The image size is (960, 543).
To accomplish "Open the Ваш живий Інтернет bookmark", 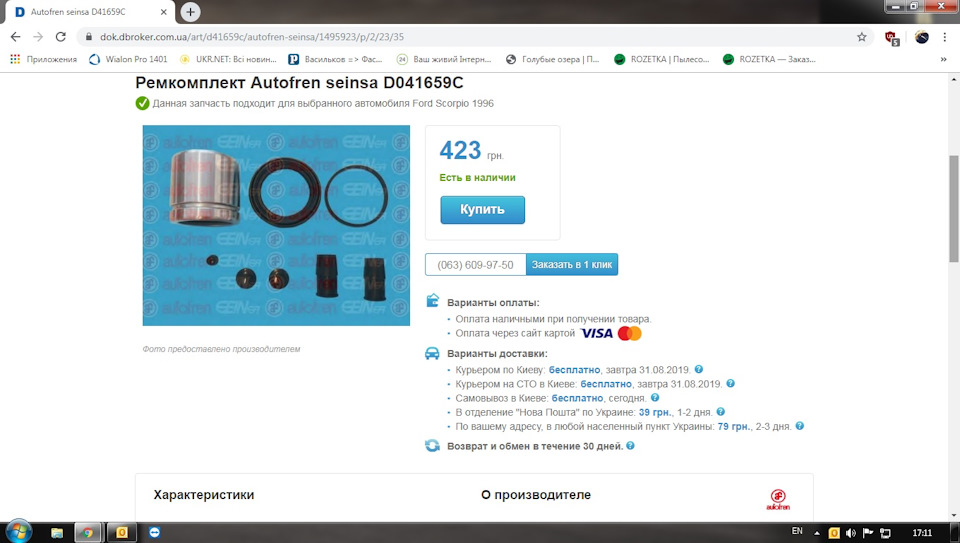I will (x=444, y=59).
